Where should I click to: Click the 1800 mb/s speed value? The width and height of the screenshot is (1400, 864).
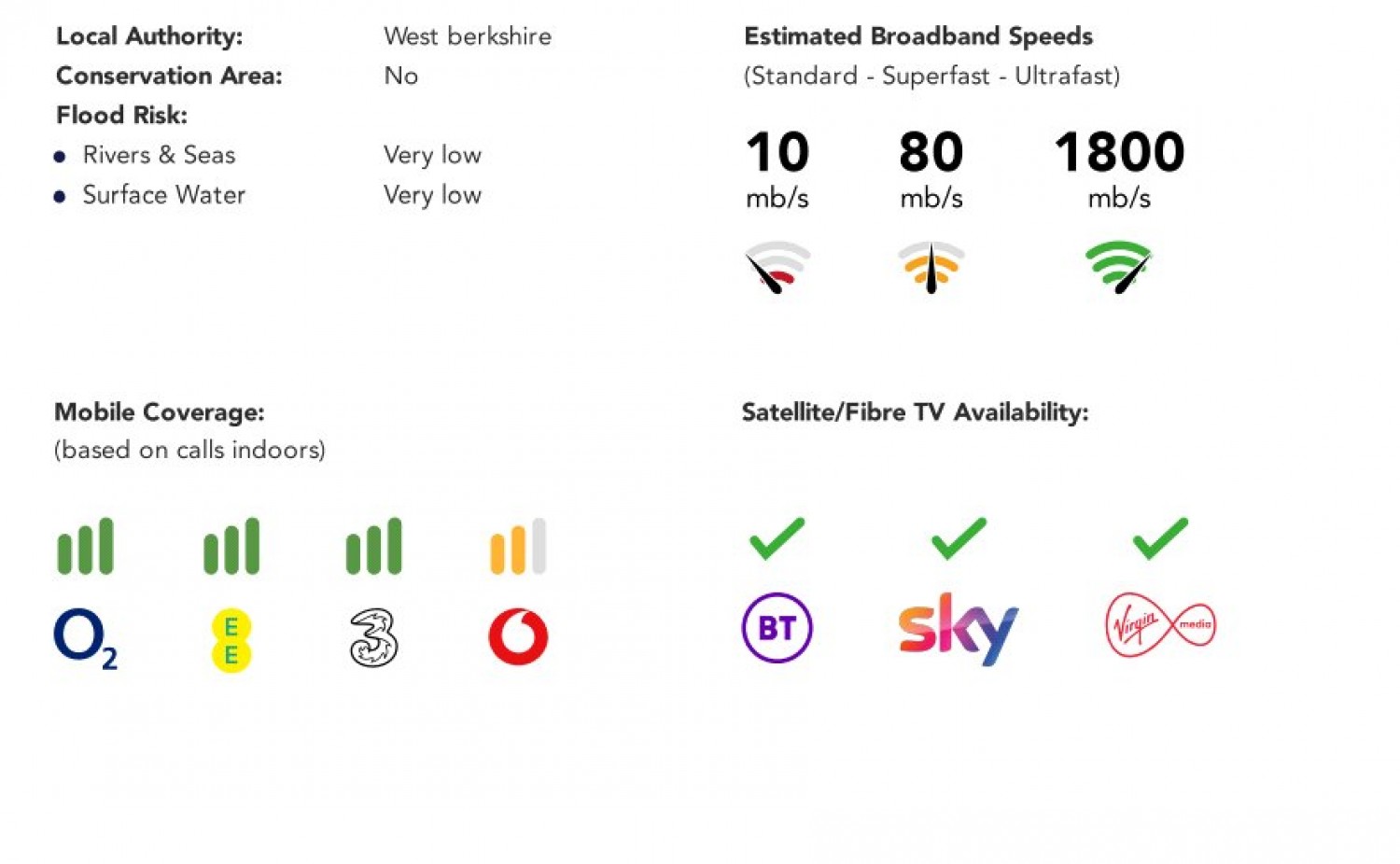click(1119, 152)
